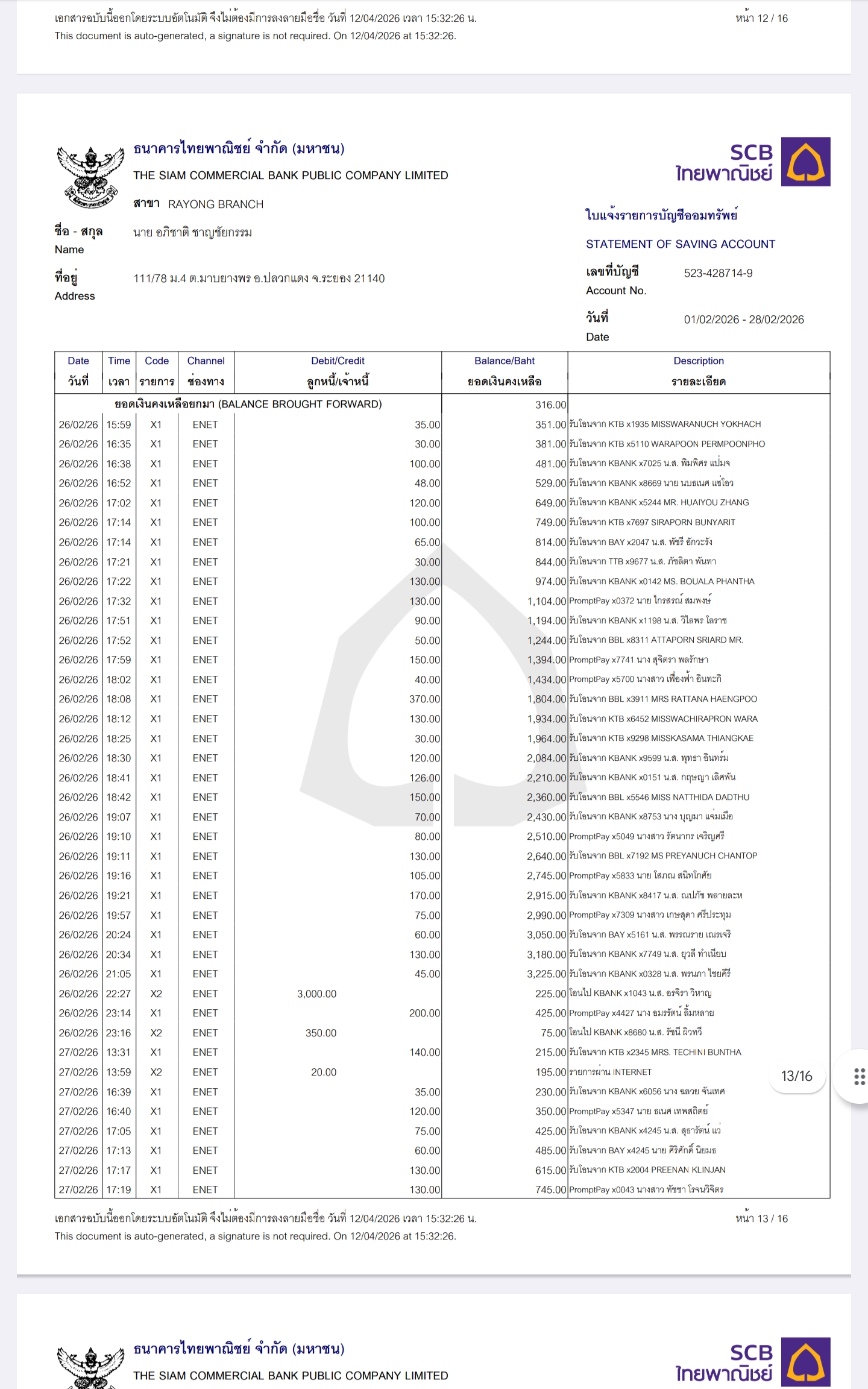Click the statement date range 01/02/2026 - 28/02/2026
868x1389 pixels.
[x=743, y=320]
